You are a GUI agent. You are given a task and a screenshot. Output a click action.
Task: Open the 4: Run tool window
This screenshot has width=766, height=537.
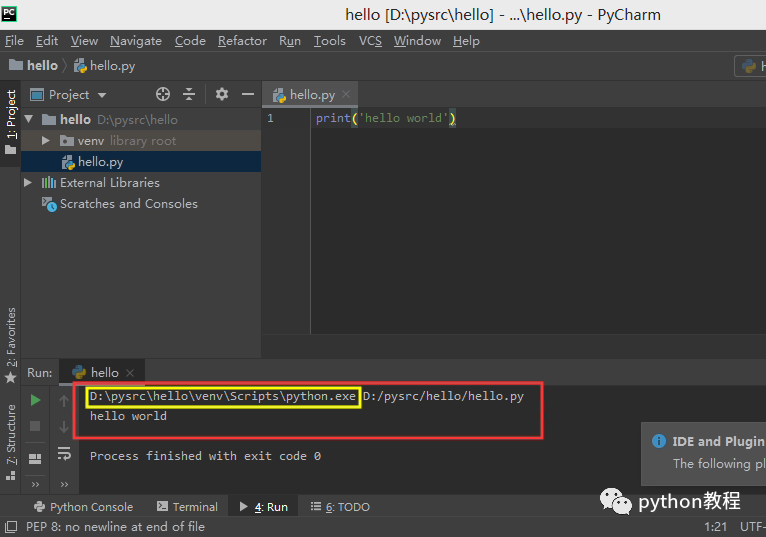263,507
